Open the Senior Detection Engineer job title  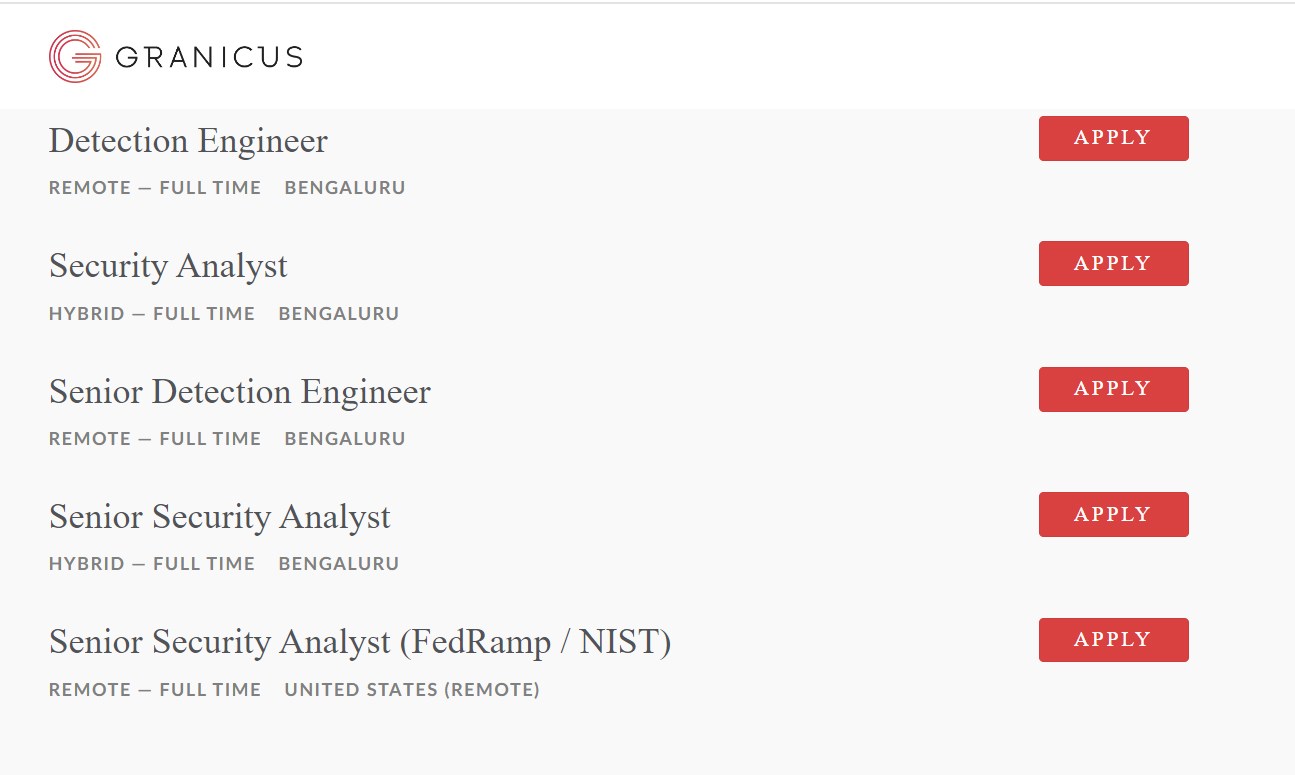point(240,392)
